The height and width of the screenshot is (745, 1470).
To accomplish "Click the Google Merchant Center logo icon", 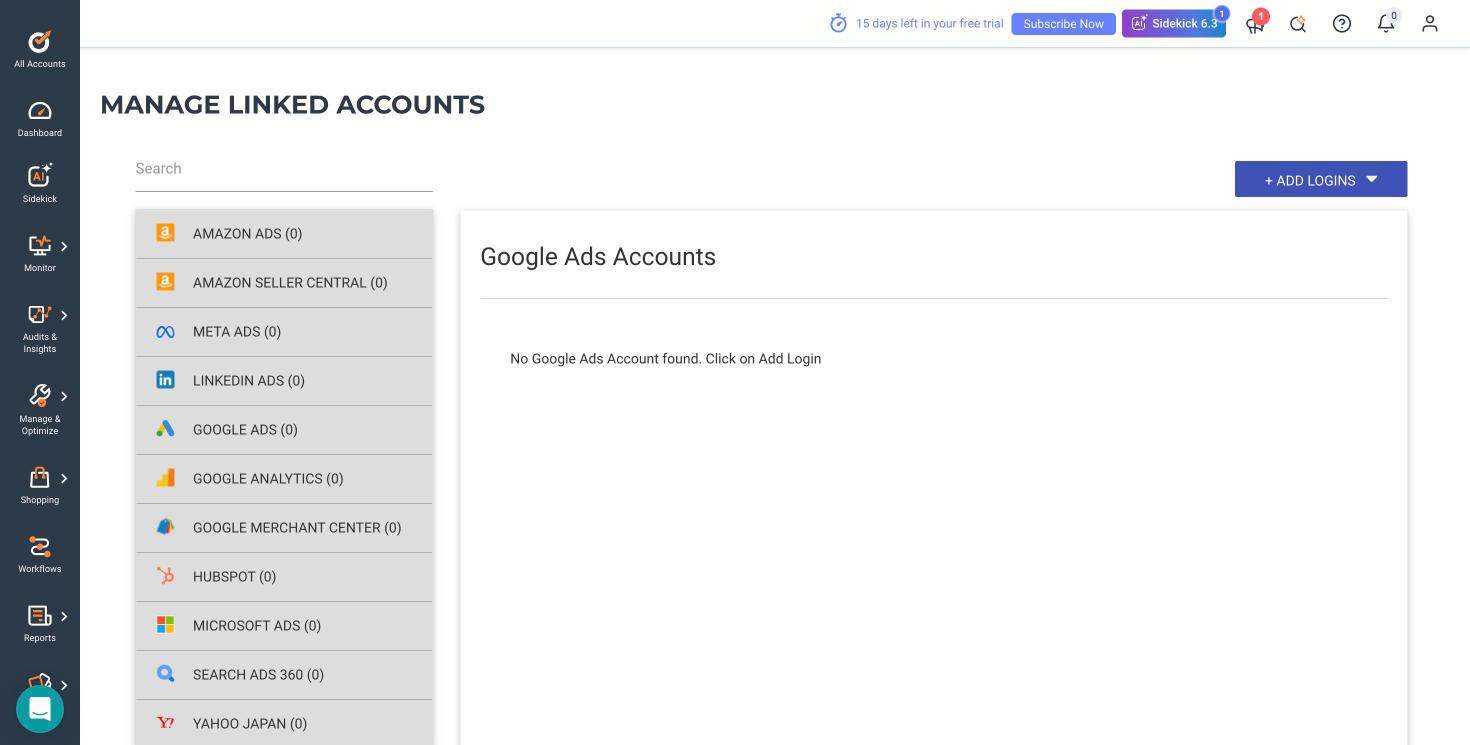I will [166, 527].
